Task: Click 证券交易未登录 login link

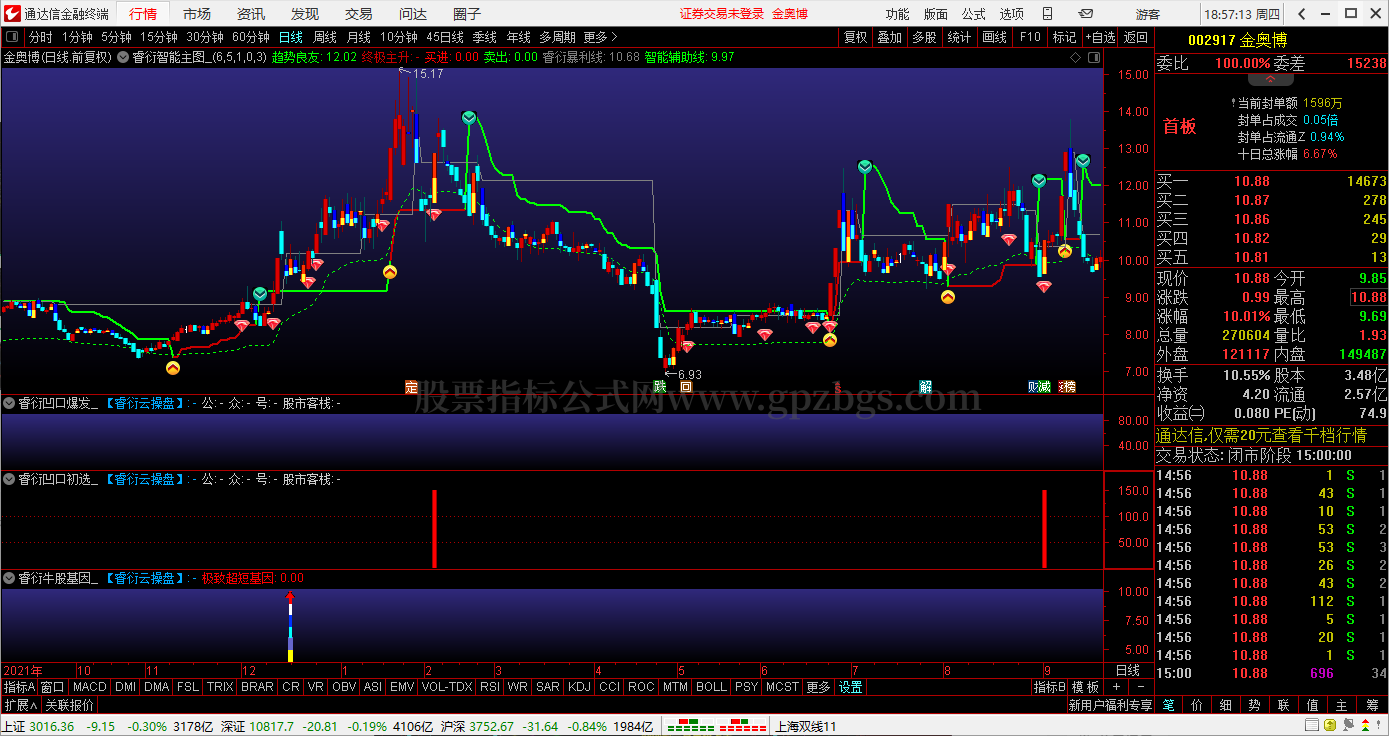Action: pos(721,14)
